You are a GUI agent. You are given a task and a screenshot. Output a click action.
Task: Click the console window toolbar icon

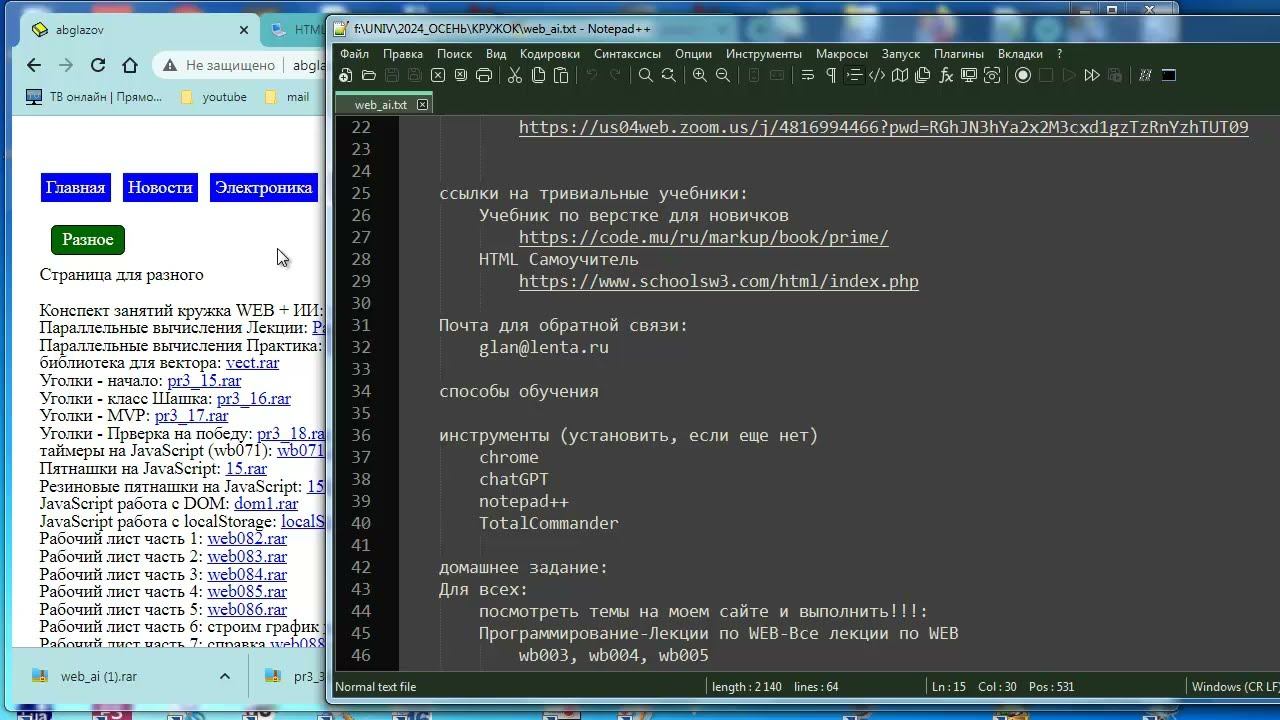pos(1168,75)
